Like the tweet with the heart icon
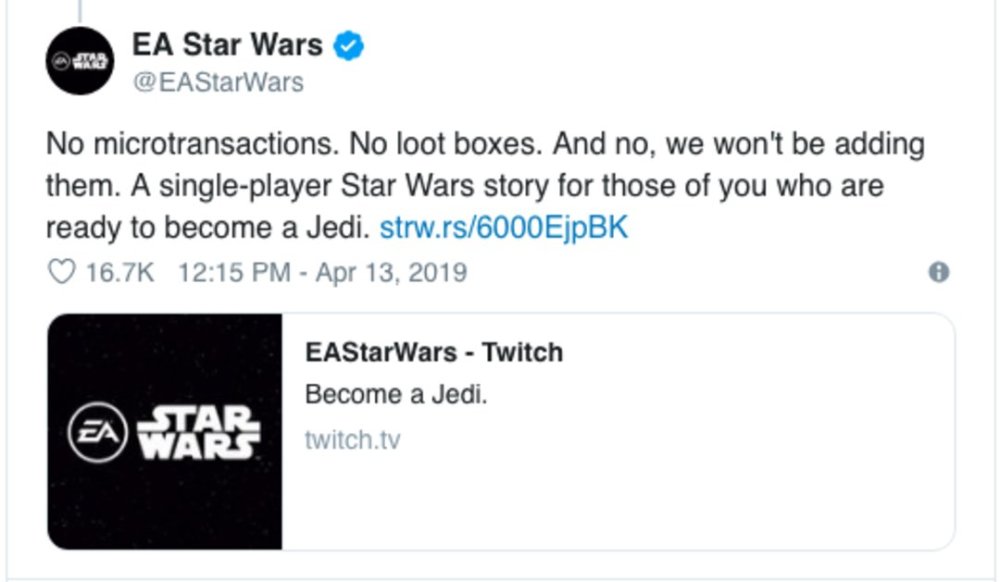 [x=62, y=272]
